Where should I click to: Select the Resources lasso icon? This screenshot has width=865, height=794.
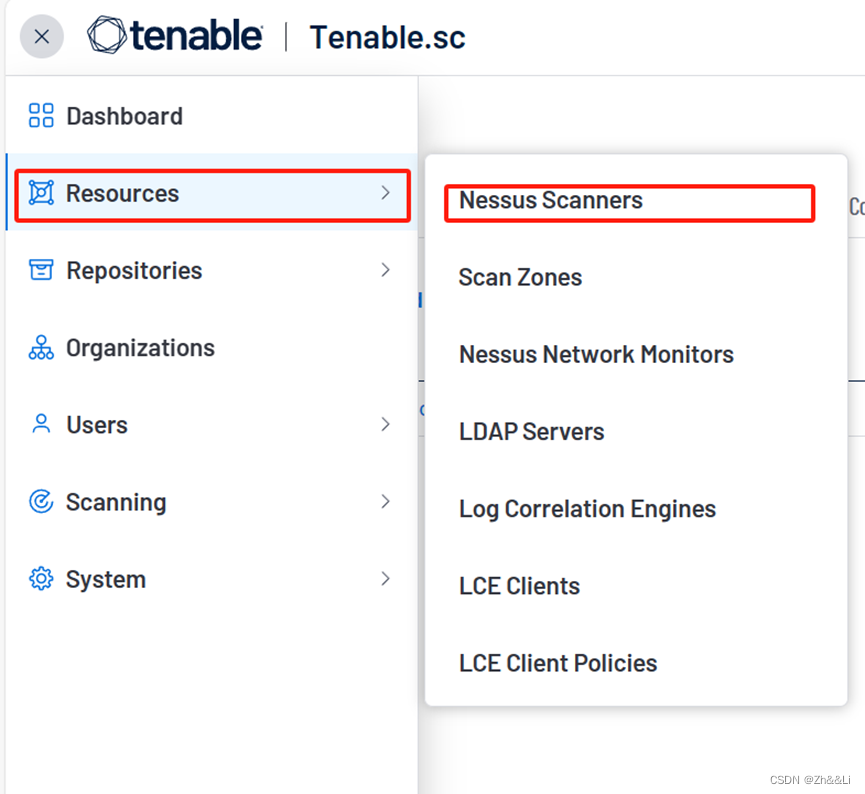[40, 193]
